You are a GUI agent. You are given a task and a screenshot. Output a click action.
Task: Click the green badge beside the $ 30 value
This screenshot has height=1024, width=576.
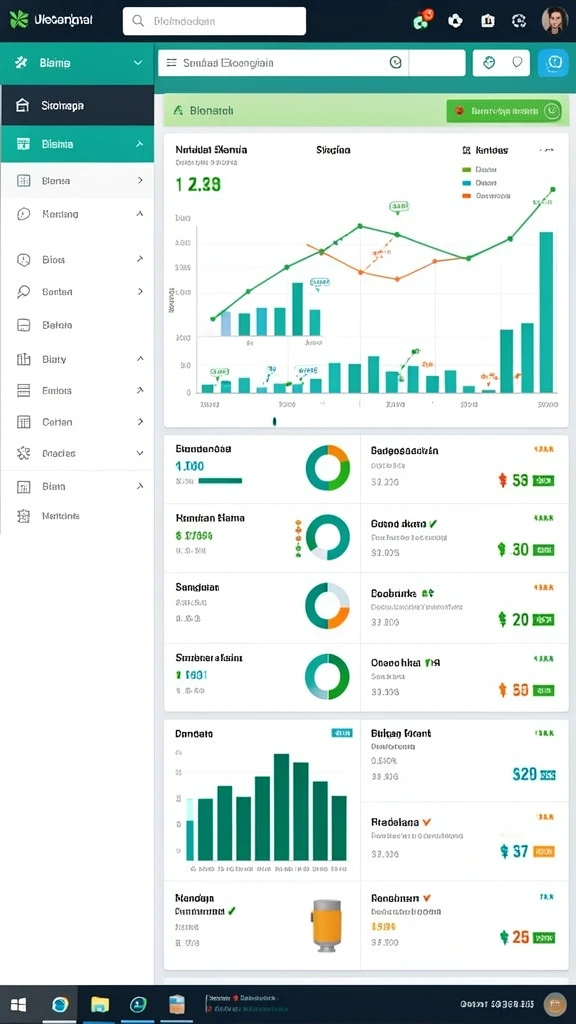point(543,551)
